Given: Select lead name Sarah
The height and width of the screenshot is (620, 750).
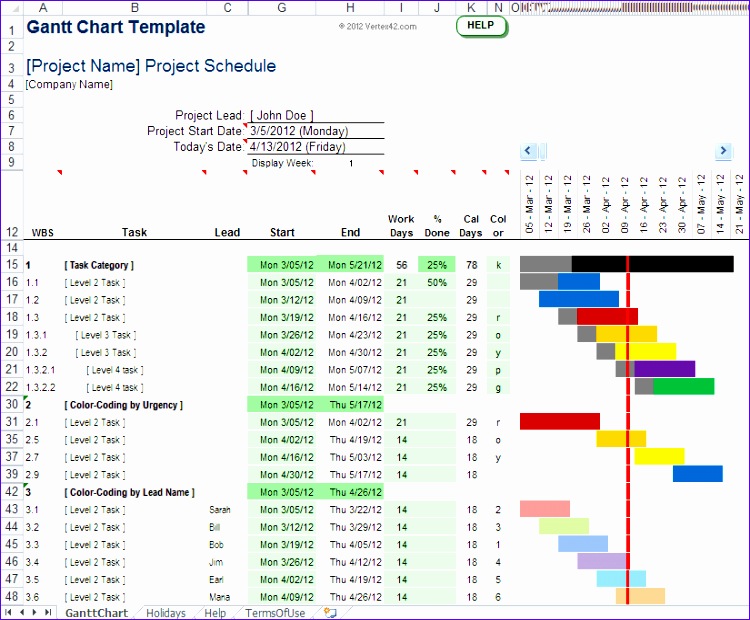Looking at the screenshot, I should (x=220, y=510).
